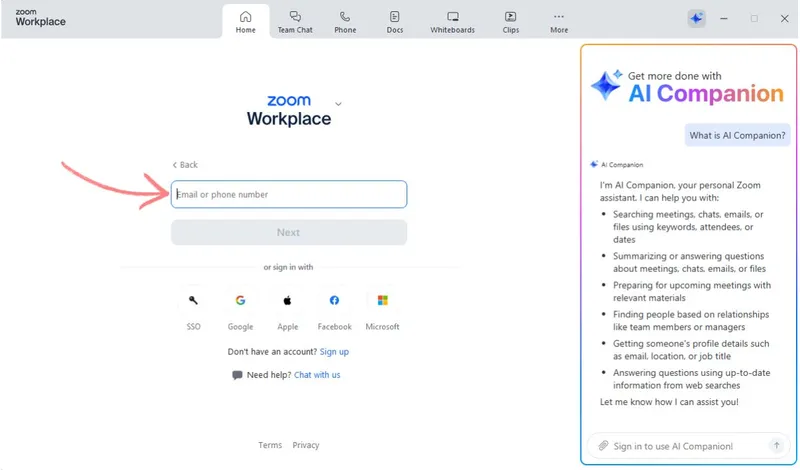Click the Sign up link
Viewport: 800px width, 470px height.
point(334,352)
